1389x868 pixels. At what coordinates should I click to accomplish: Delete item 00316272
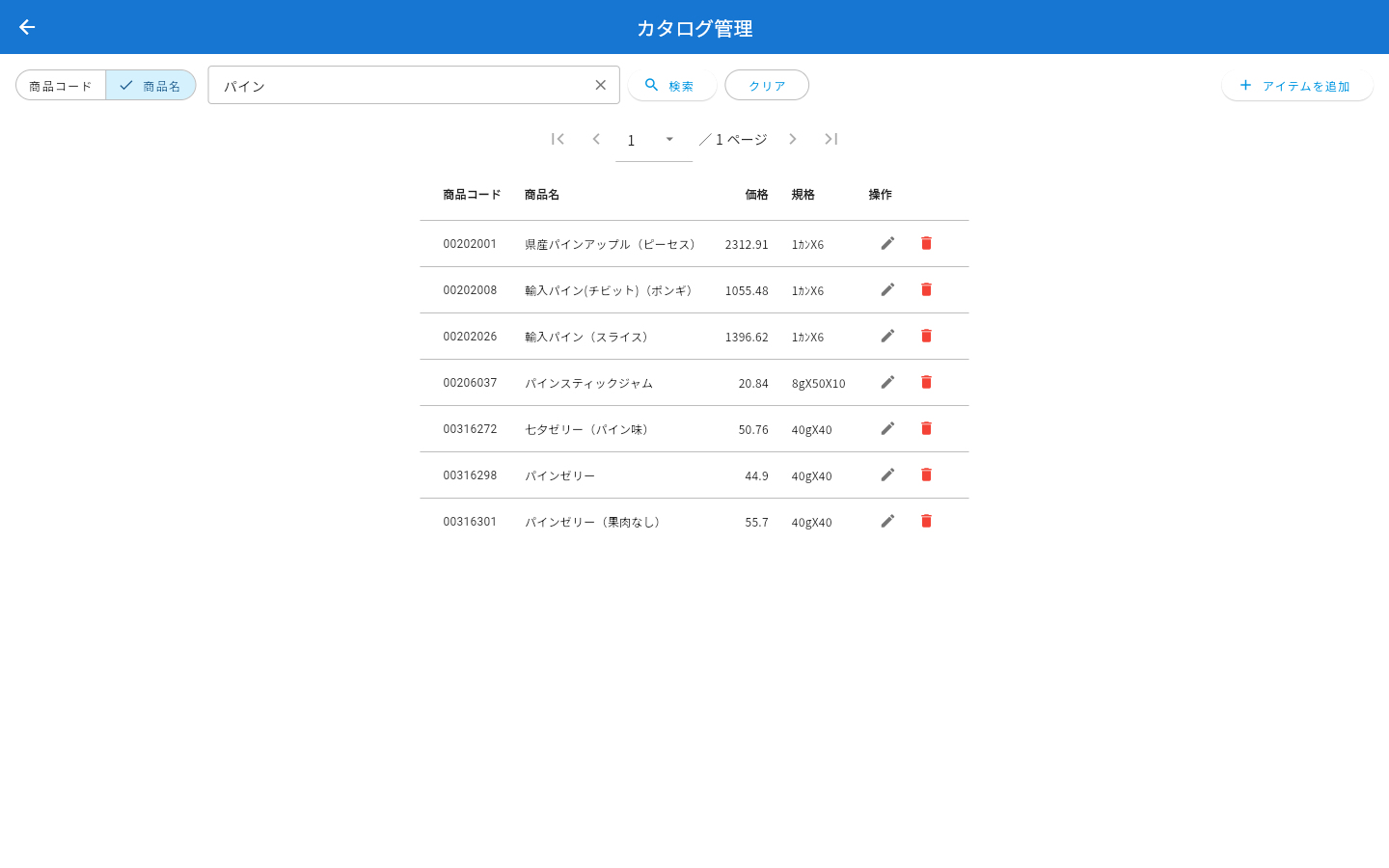(x=926, y=428)
